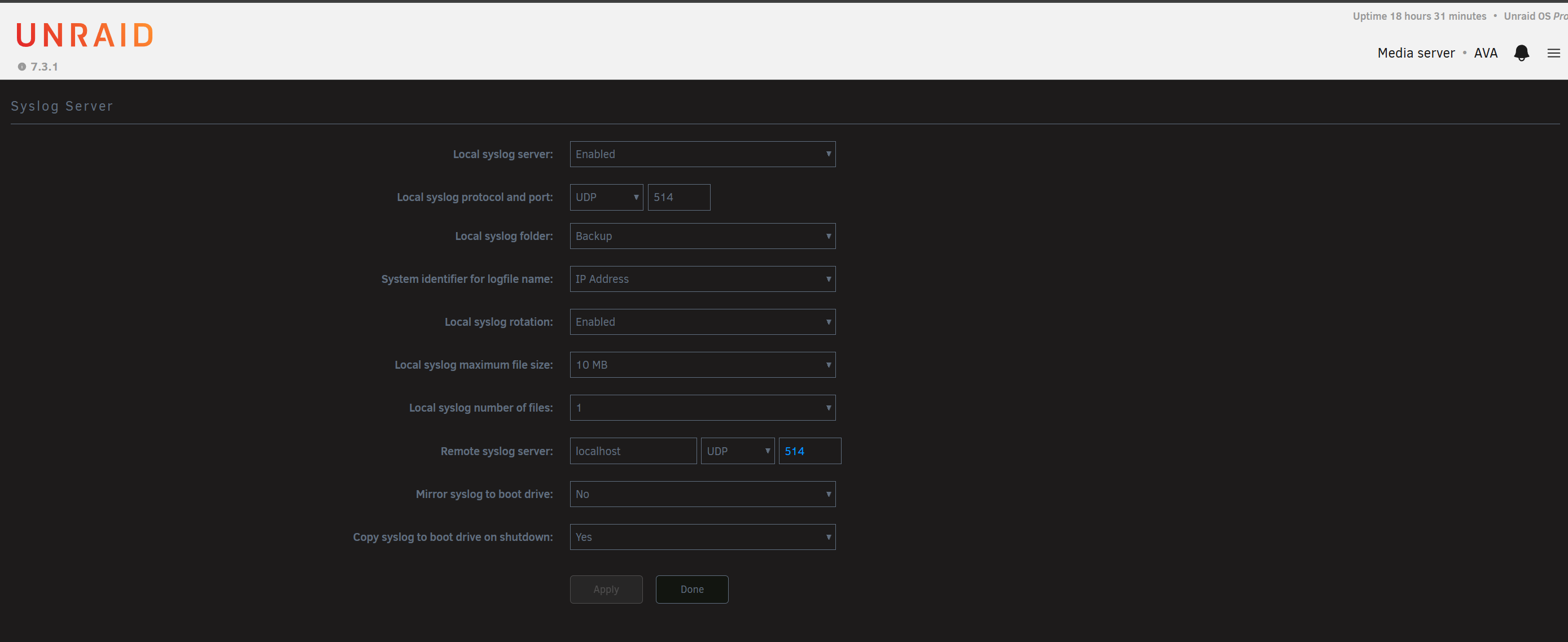
Task: Click the 'Local syslog number of files:' label
Action: click(x=481, y=408)
